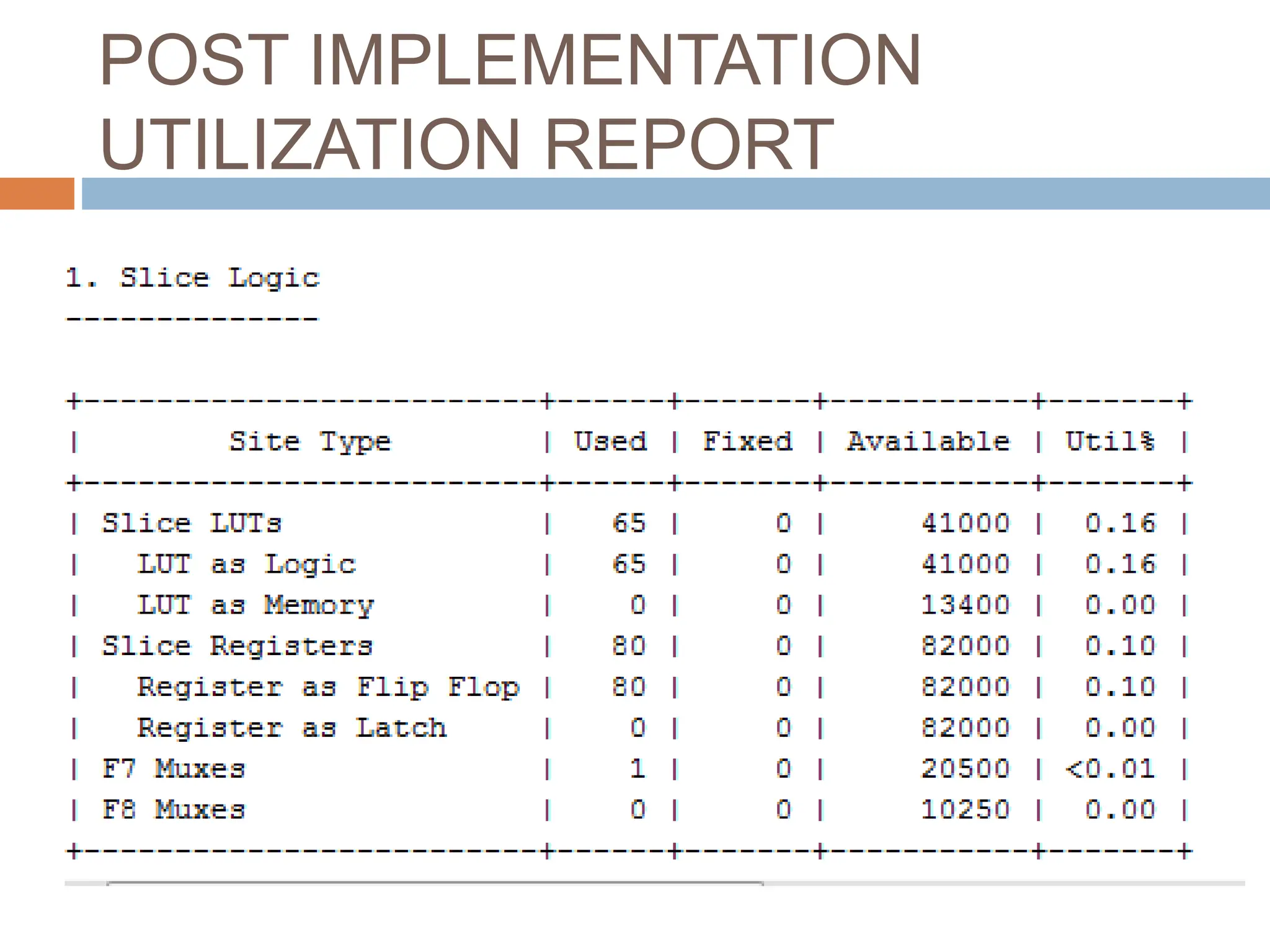The width and height of the screenshot is (1270, 952).
Task: Select the 'Slice Registers' row label
Action: [x=237, y=646]
